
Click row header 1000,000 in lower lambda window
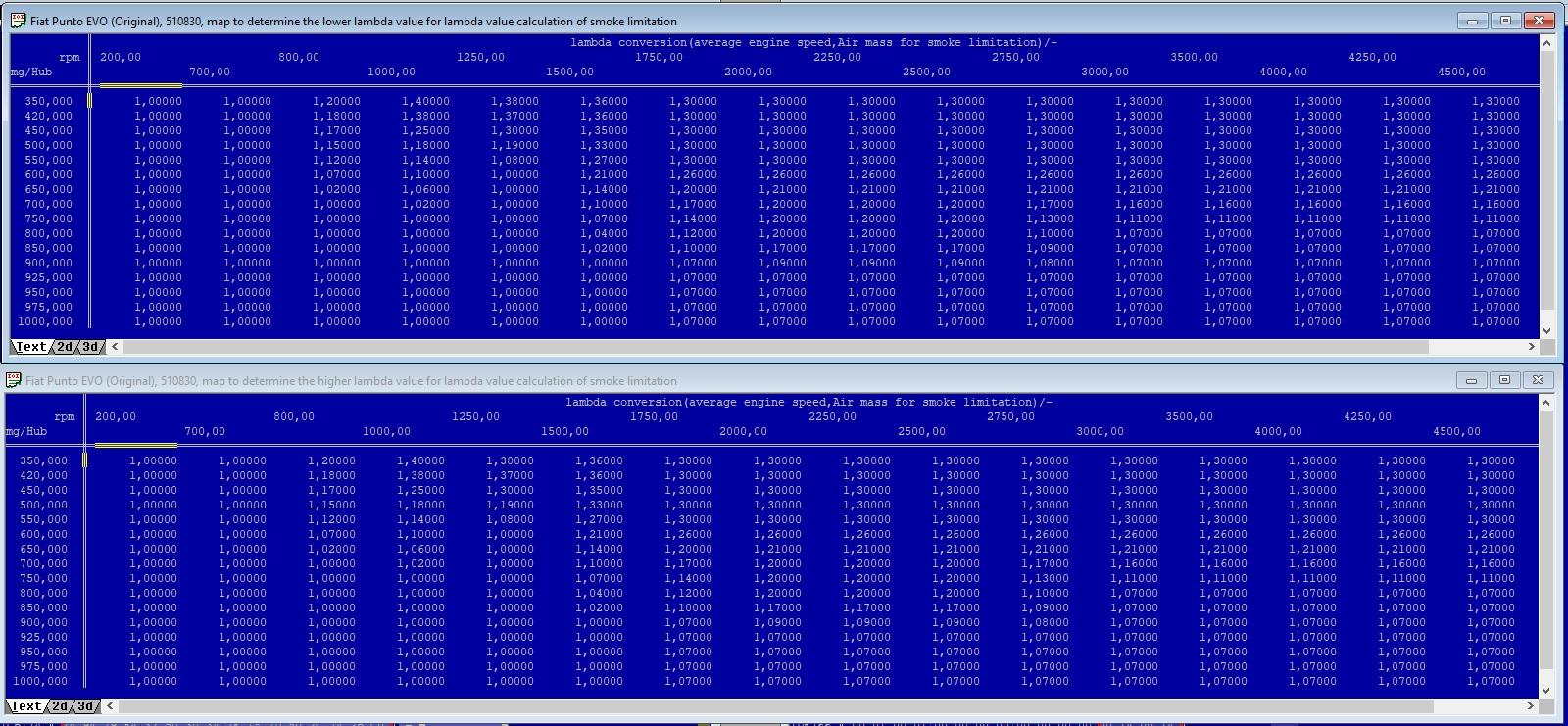[x=45, y=321]
